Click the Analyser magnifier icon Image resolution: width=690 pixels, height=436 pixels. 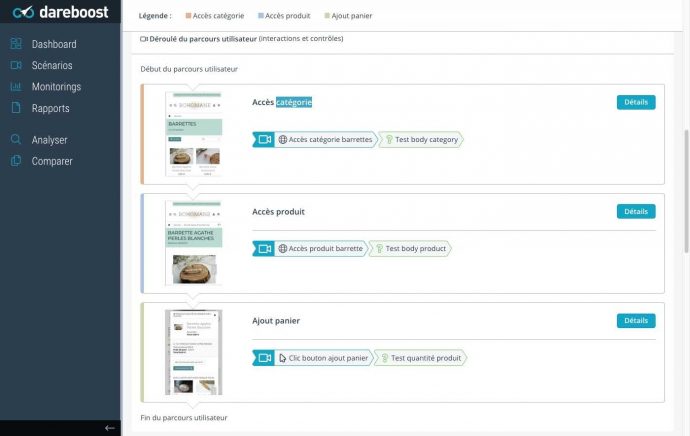pyautogui.click(x=16, y=139)
